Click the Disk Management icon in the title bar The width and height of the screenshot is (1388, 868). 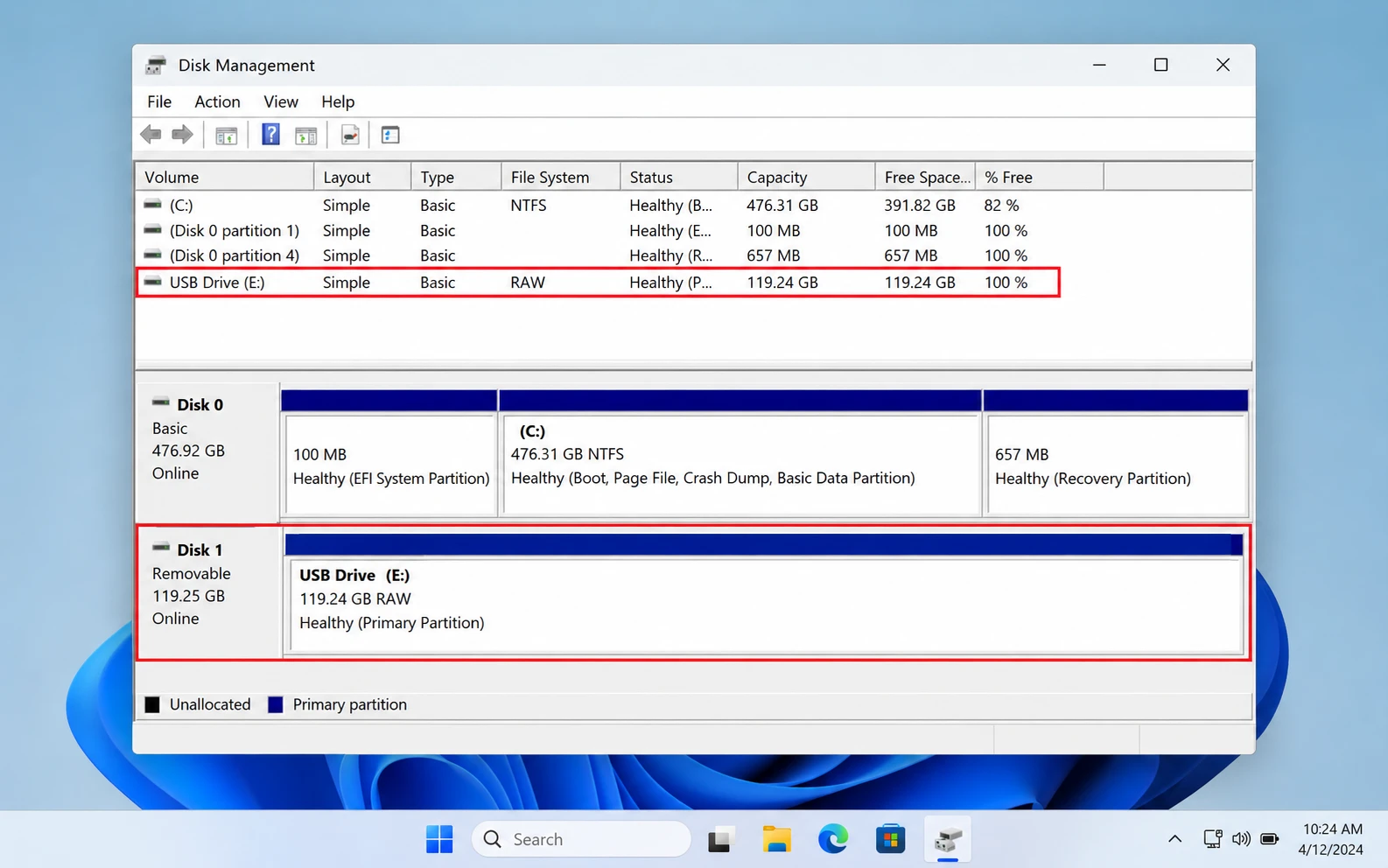[156, 65]
